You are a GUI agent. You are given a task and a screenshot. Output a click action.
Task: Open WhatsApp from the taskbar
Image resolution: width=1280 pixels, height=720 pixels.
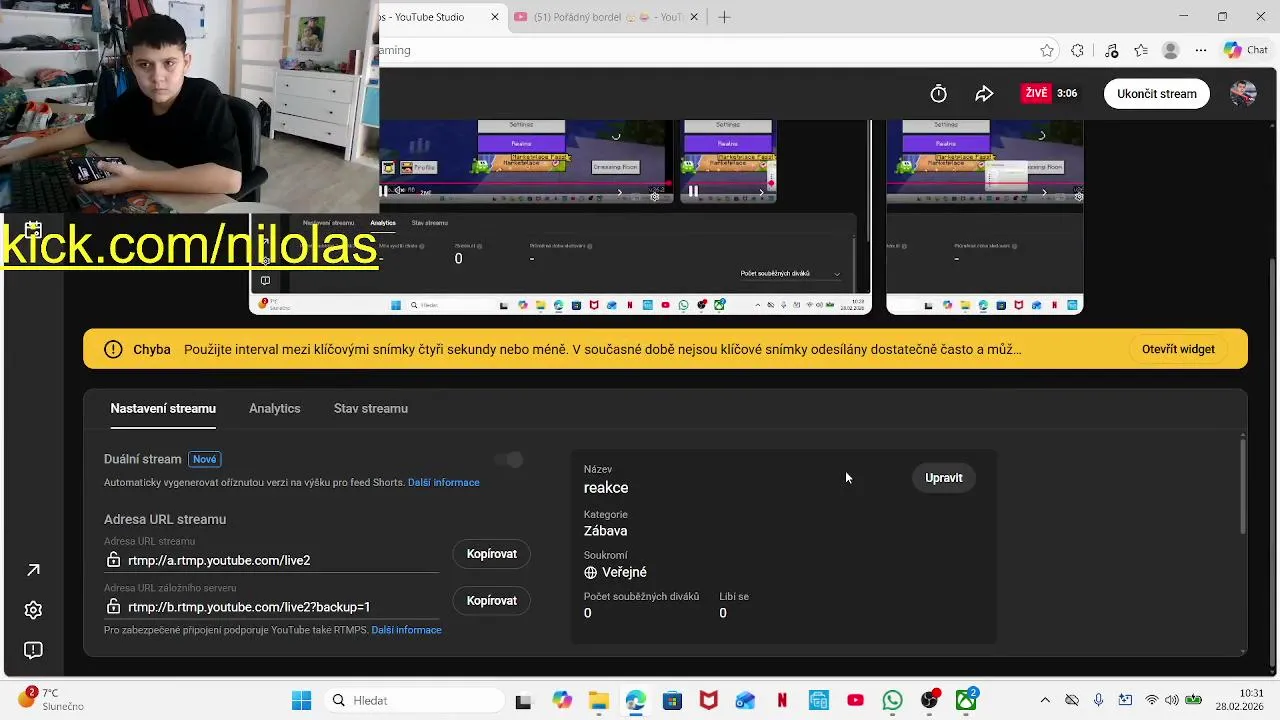893,701
